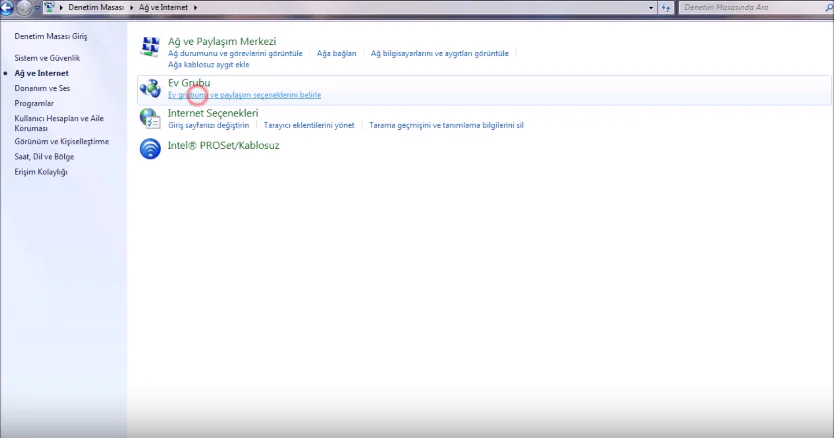The height and width of the screenshot is (438, 834).
Task: Click Tarayıcı eklentilerini yönet link
Action: coord(309,125)
